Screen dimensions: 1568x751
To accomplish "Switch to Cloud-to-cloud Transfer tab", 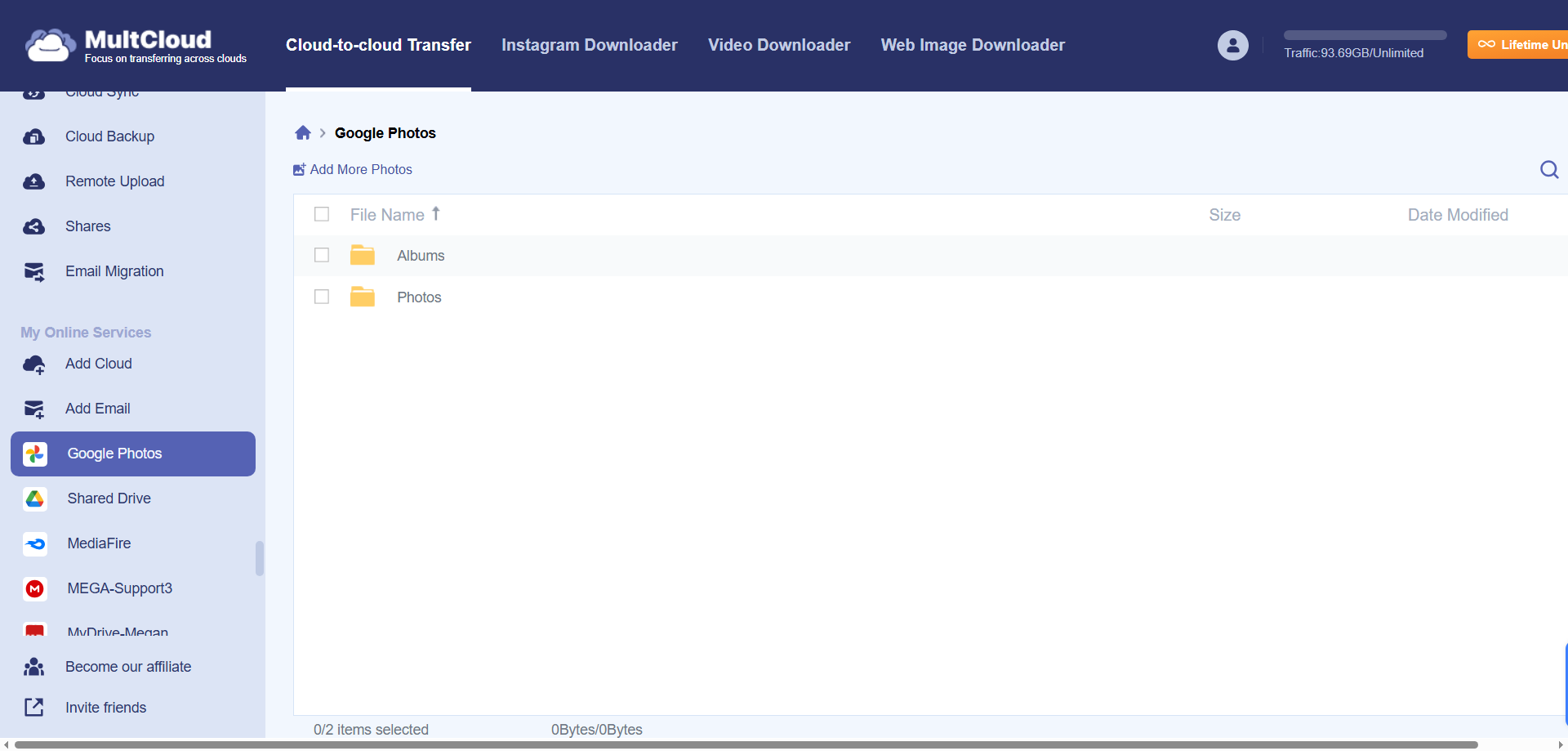I will pos(378,45).
